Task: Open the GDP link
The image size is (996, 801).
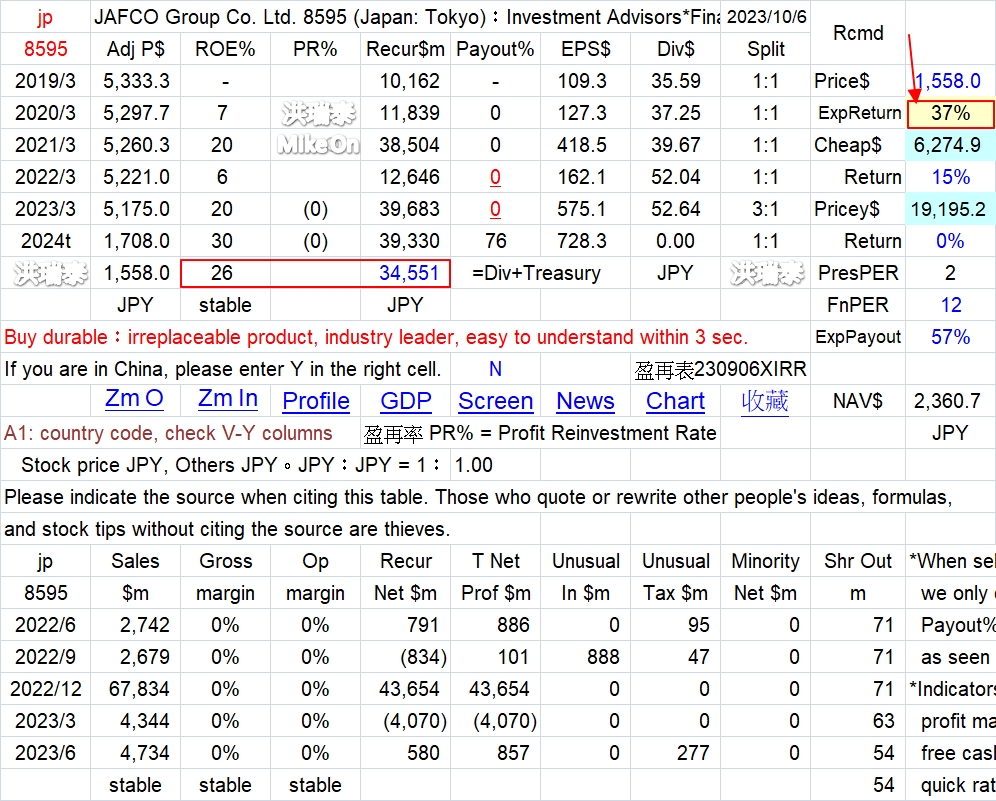Action: 406,401
